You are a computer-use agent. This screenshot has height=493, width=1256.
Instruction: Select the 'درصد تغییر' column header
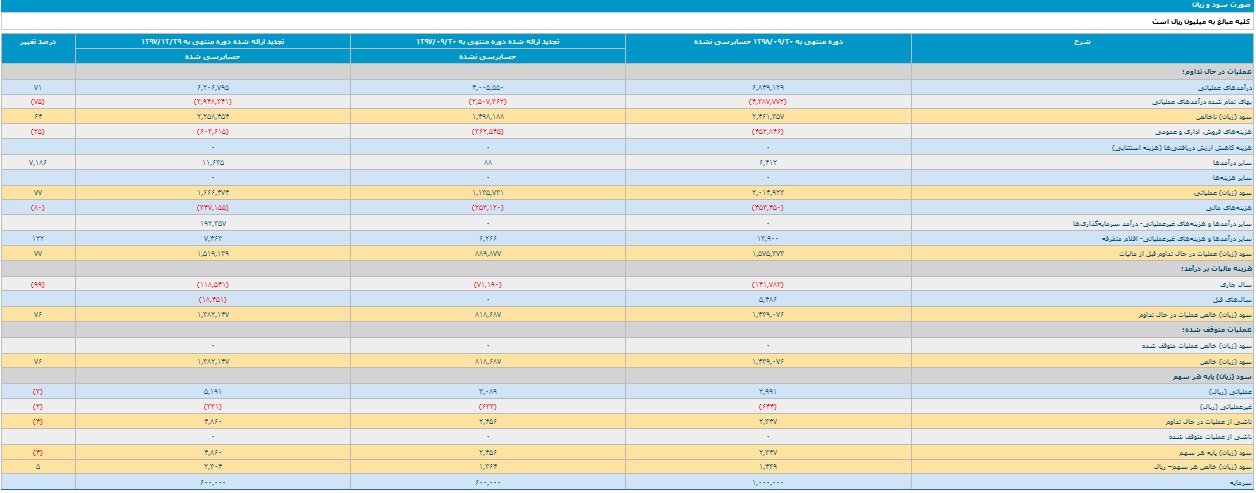click(38, 41)
